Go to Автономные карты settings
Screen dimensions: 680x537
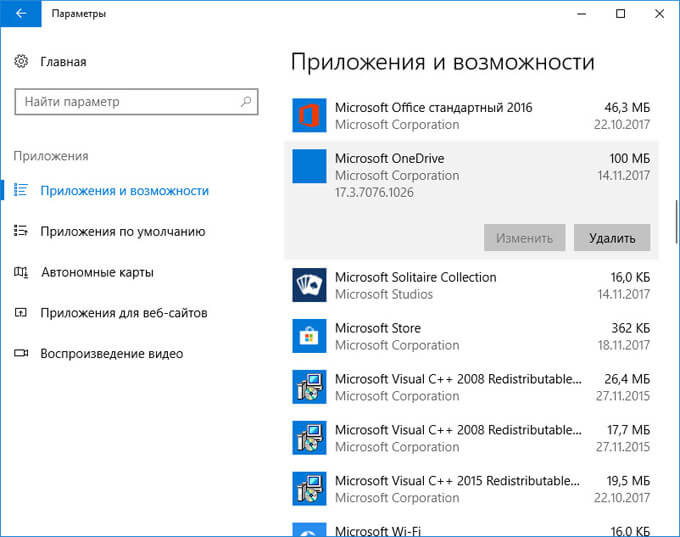click(96, 272)
